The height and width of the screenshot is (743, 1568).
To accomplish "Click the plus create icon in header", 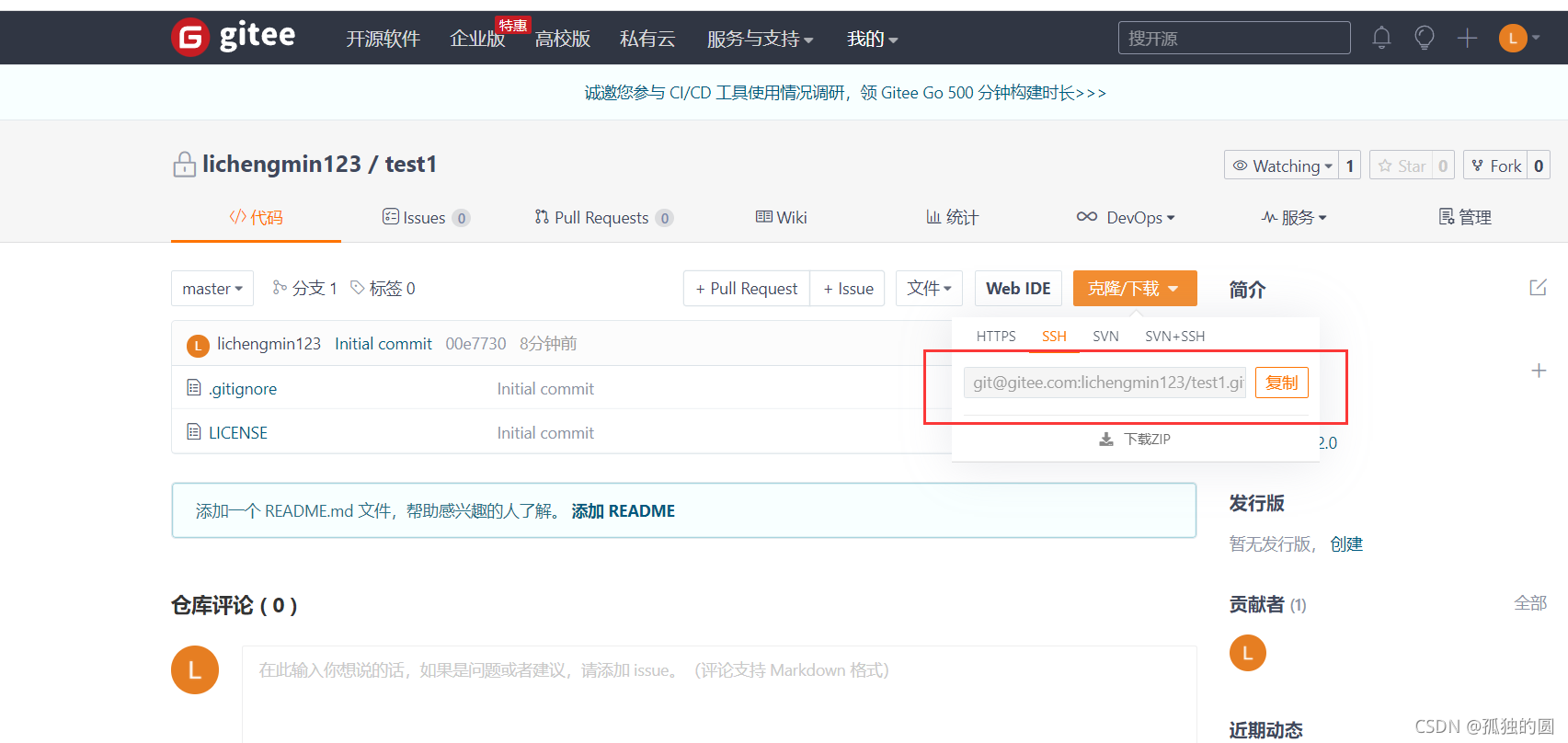I will point(1468,38).
